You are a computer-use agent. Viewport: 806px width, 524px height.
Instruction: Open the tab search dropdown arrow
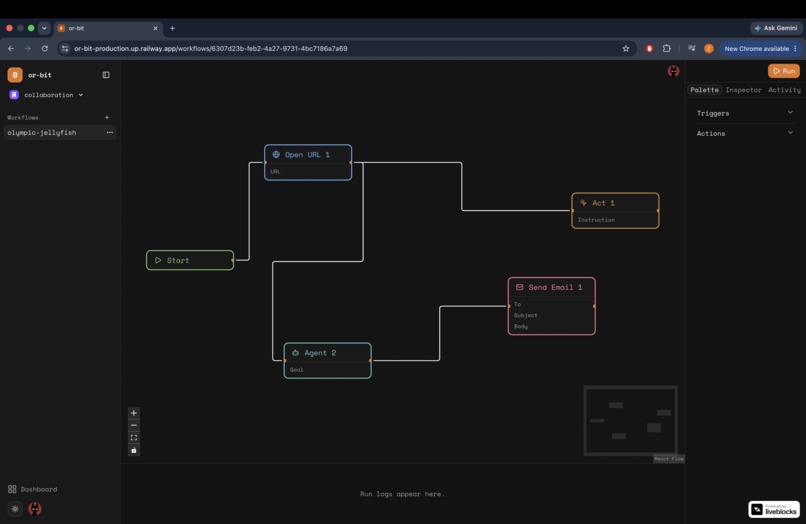click(44, 28)
